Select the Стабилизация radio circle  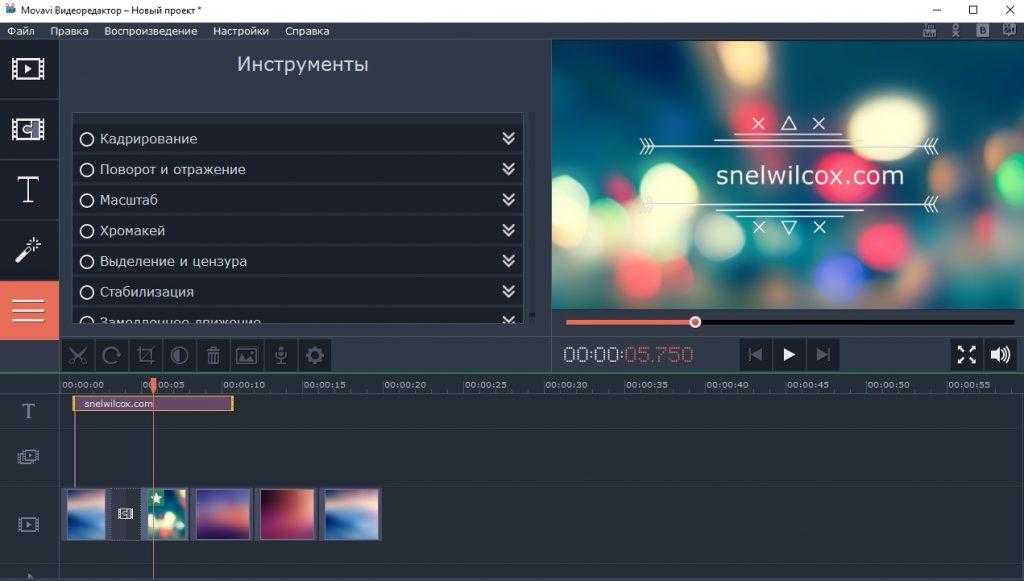(87, 292)
